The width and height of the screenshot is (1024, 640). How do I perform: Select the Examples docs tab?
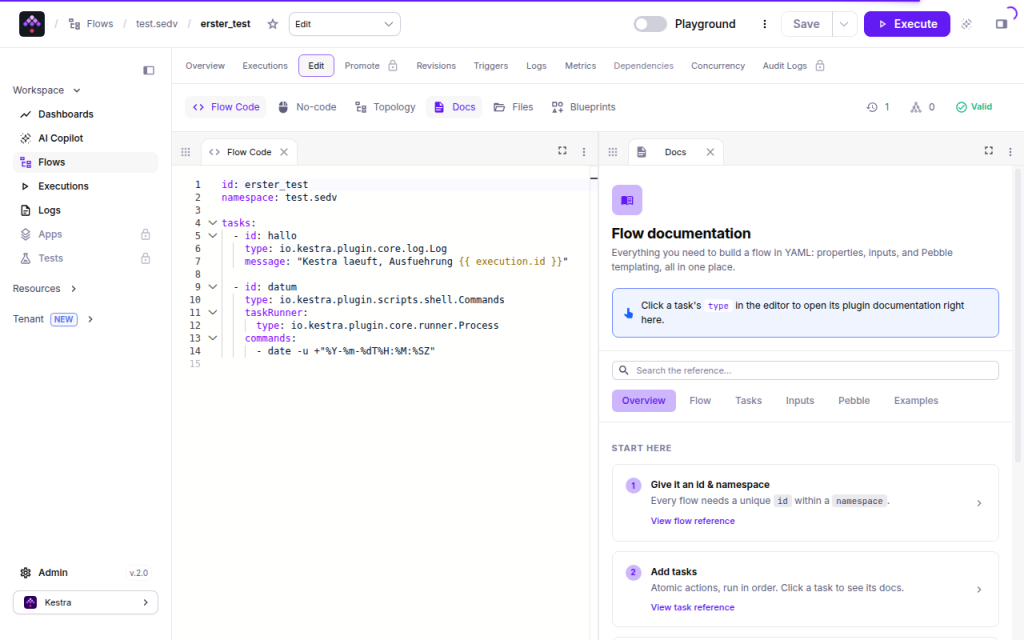pyautogui.click(x=916, y=401)
